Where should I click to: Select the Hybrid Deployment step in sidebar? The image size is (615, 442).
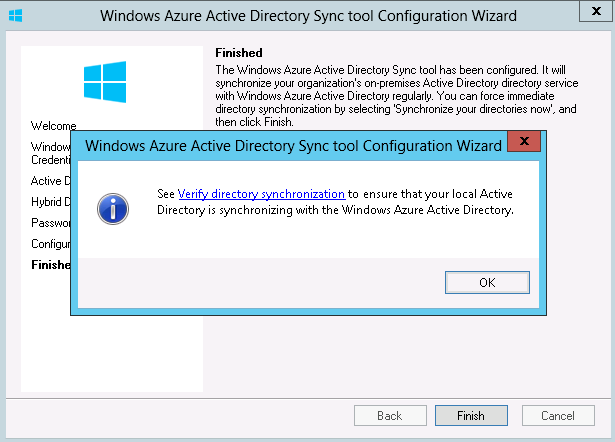[51, 202]
